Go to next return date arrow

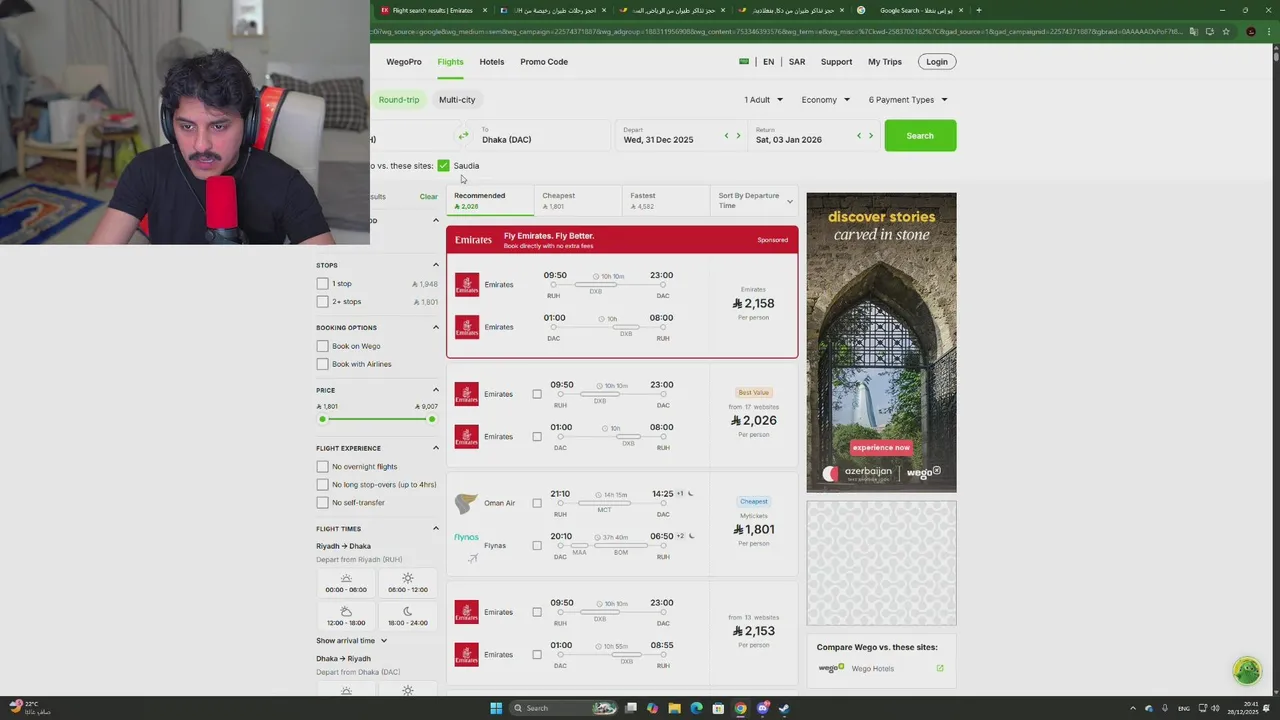click(x=870, y=135)
